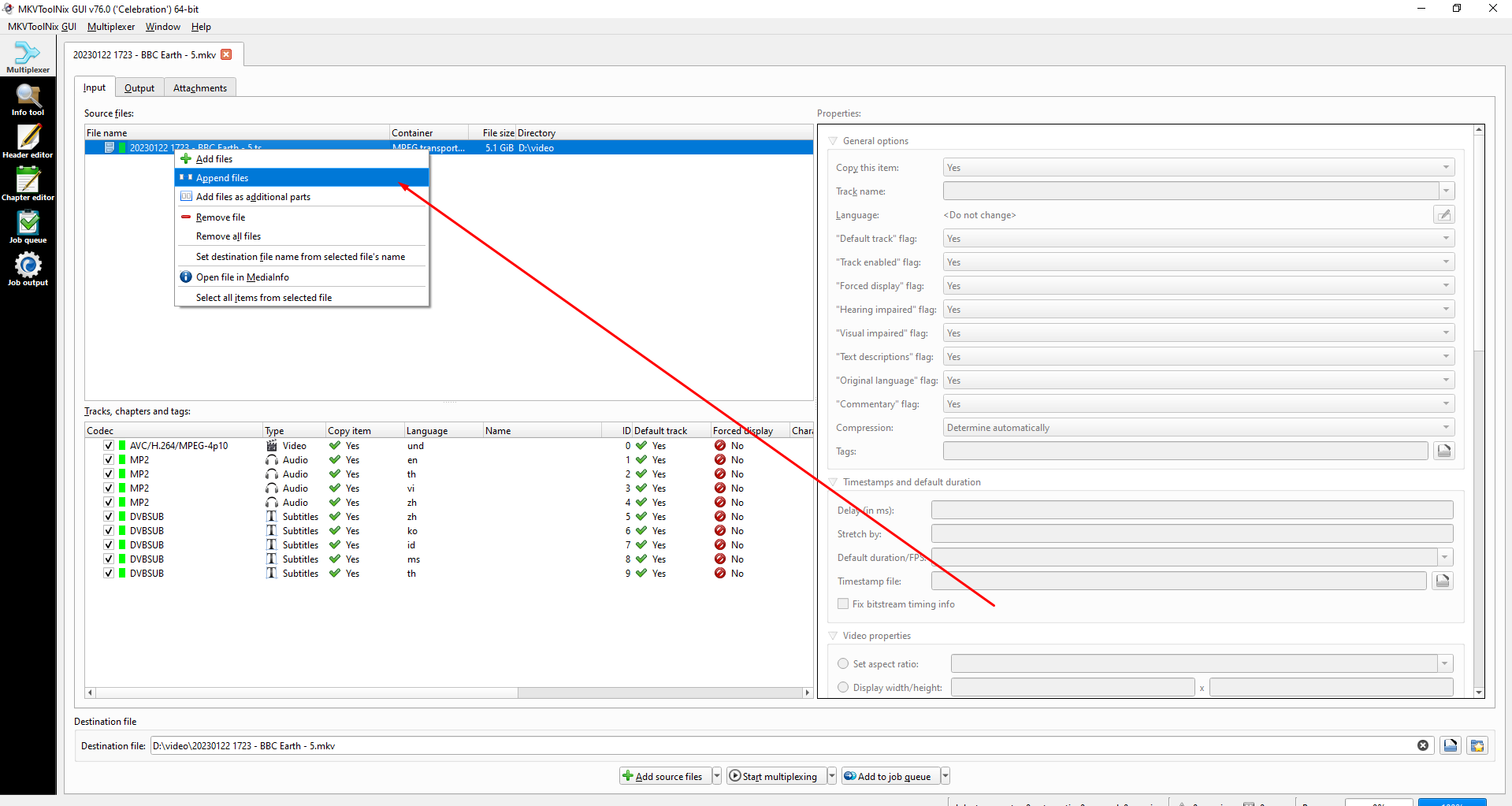
Task: Click the default track checkmark for ID 5
Action: [641, 517]
